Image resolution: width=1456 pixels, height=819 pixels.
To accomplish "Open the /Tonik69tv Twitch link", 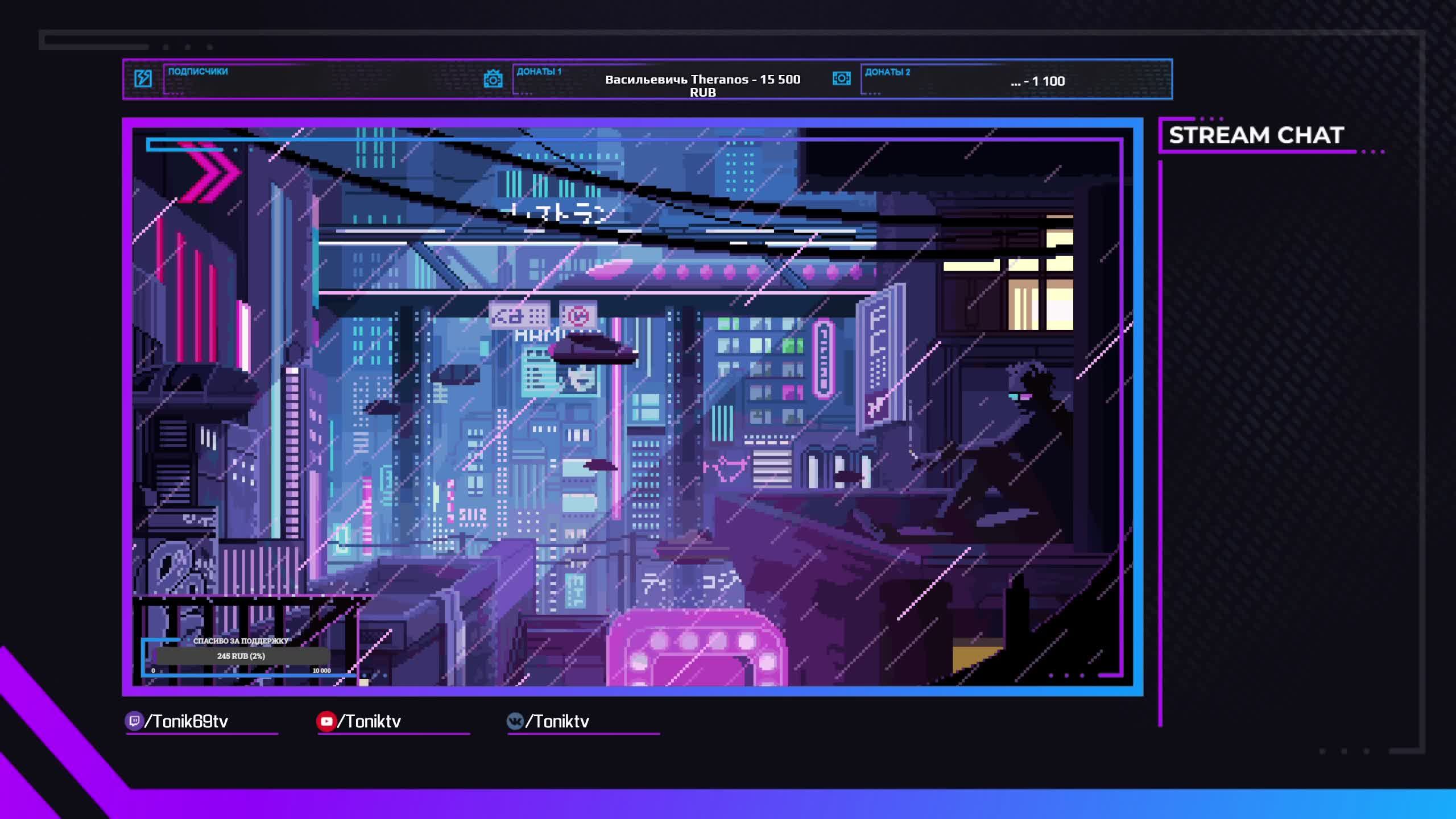I will pos(187,721).
